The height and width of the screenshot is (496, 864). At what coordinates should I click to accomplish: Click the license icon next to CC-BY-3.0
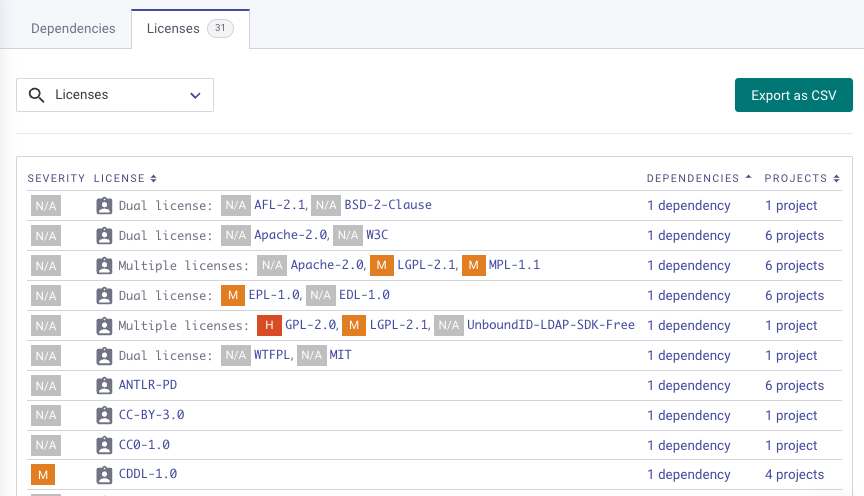click(104, 416)
